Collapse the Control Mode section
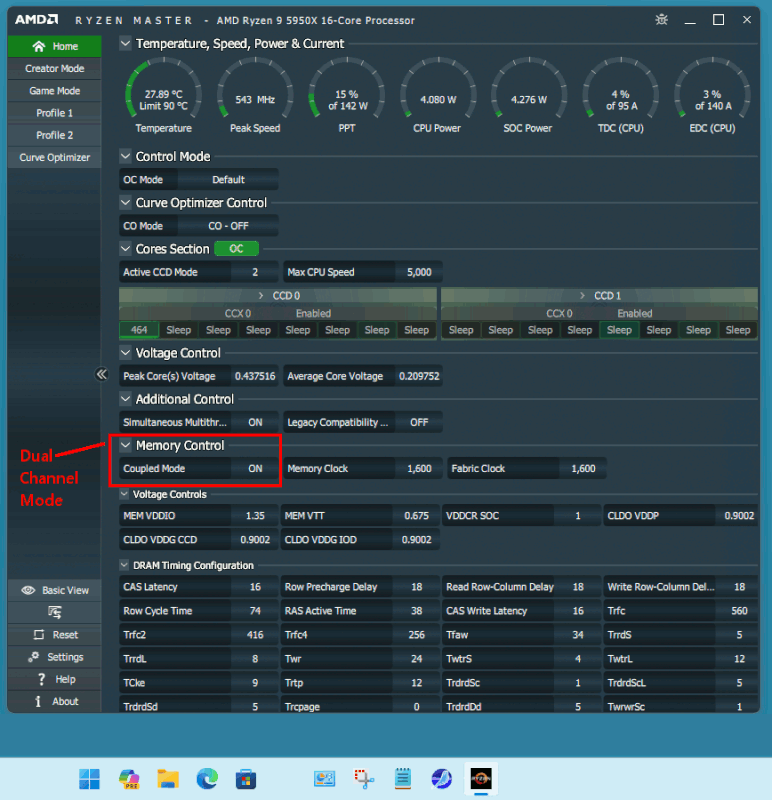The width and height of the screenshot is (772, 800). click(x=125, y=156)
